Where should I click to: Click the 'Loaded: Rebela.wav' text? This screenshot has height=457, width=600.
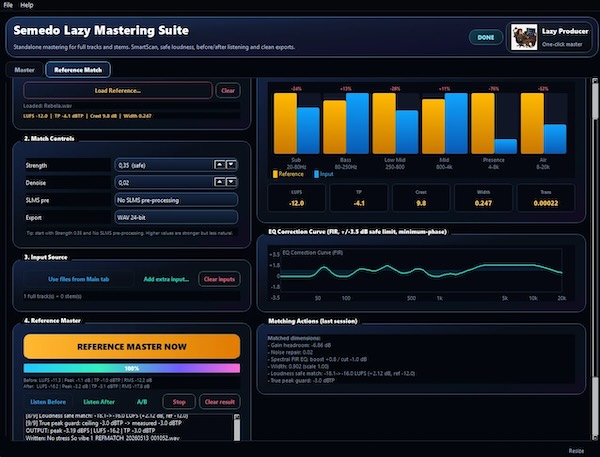[47, 106]
